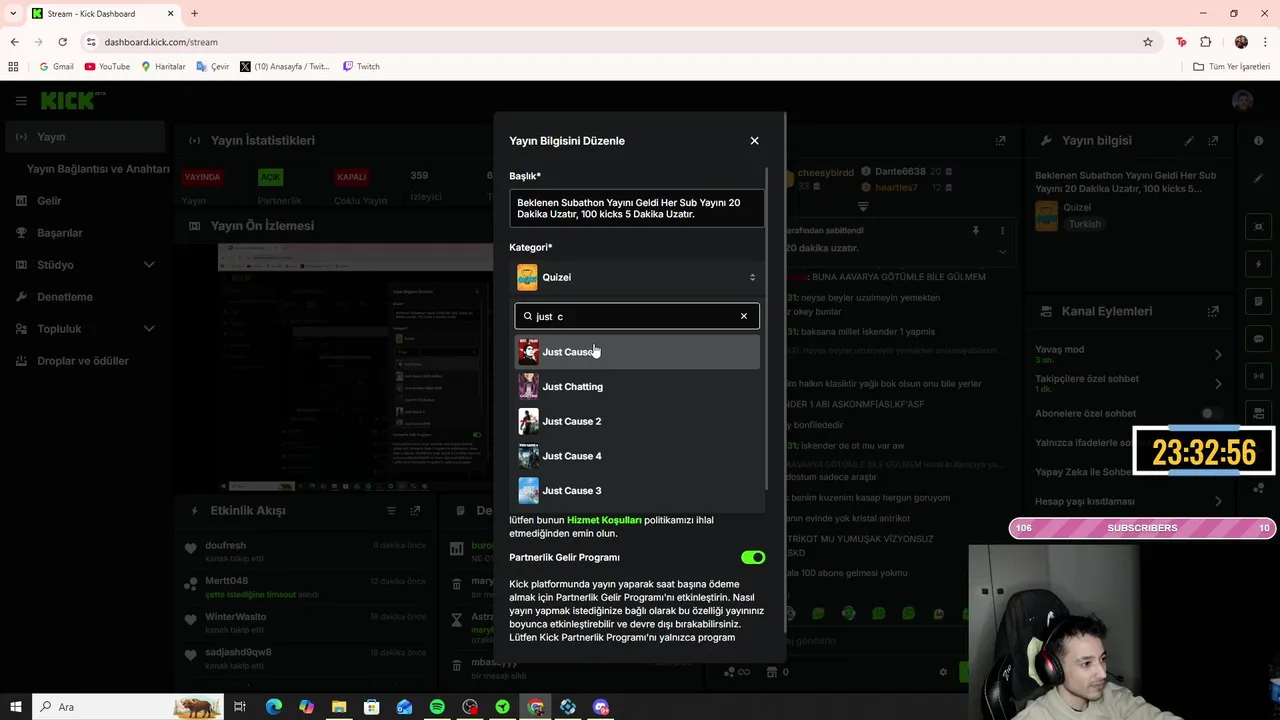This screenshot has height=720, width=1280.
Task: Open Spotify from the taskbar
Action: (437, 707)
